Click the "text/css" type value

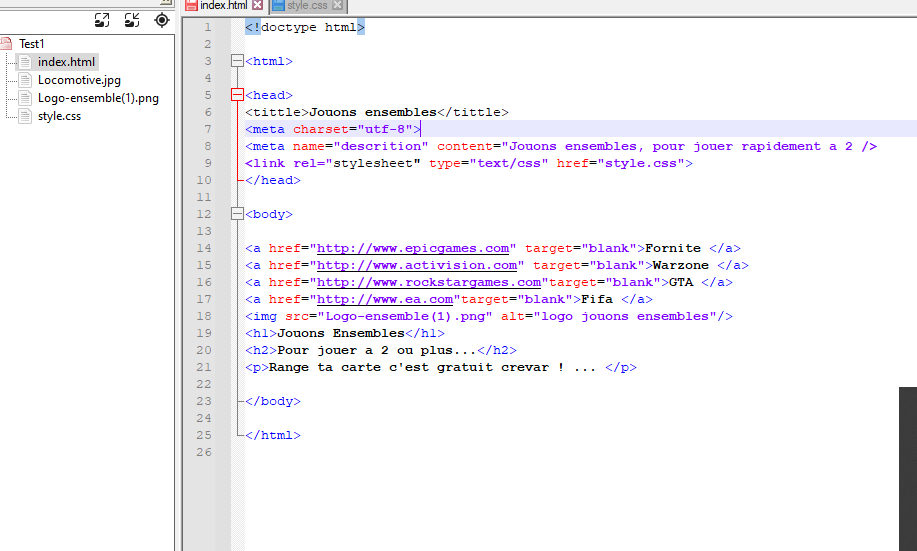tap(509, 163)
